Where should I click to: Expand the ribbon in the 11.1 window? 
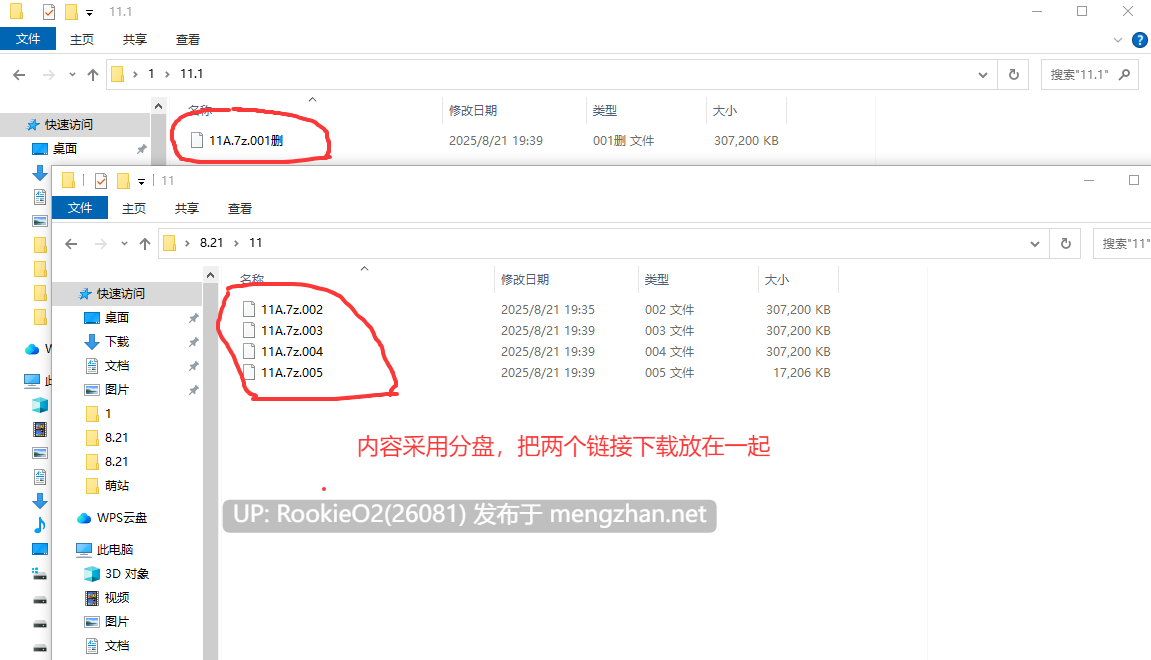point(1118,40)
